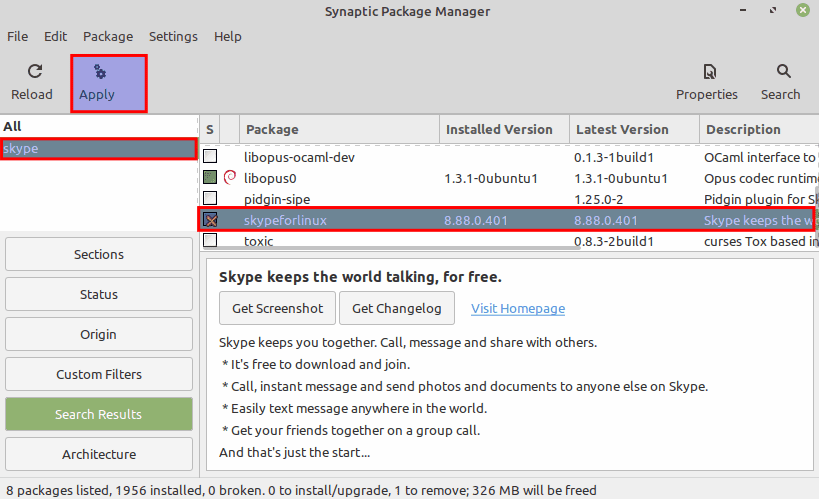This screenshot has width=819, height=499.
Task: Click the Get Changelog button
Action: [x=396, y=308]
